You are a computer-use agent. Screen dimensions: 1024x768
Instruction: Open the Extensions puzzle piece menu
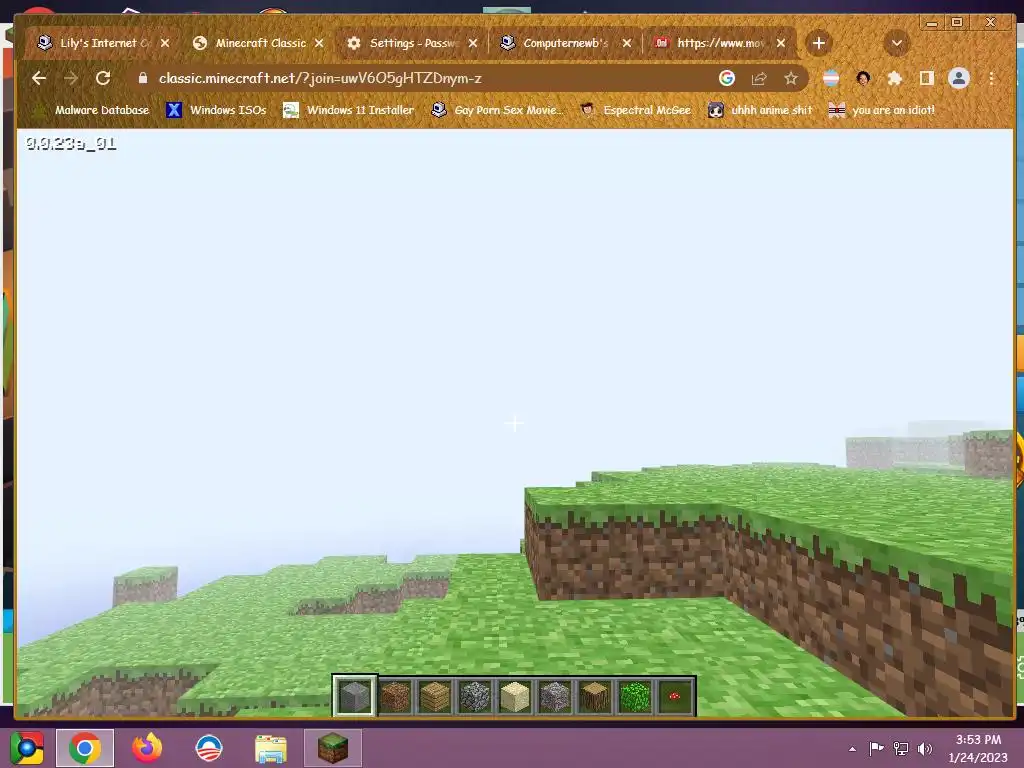[895, 78]
